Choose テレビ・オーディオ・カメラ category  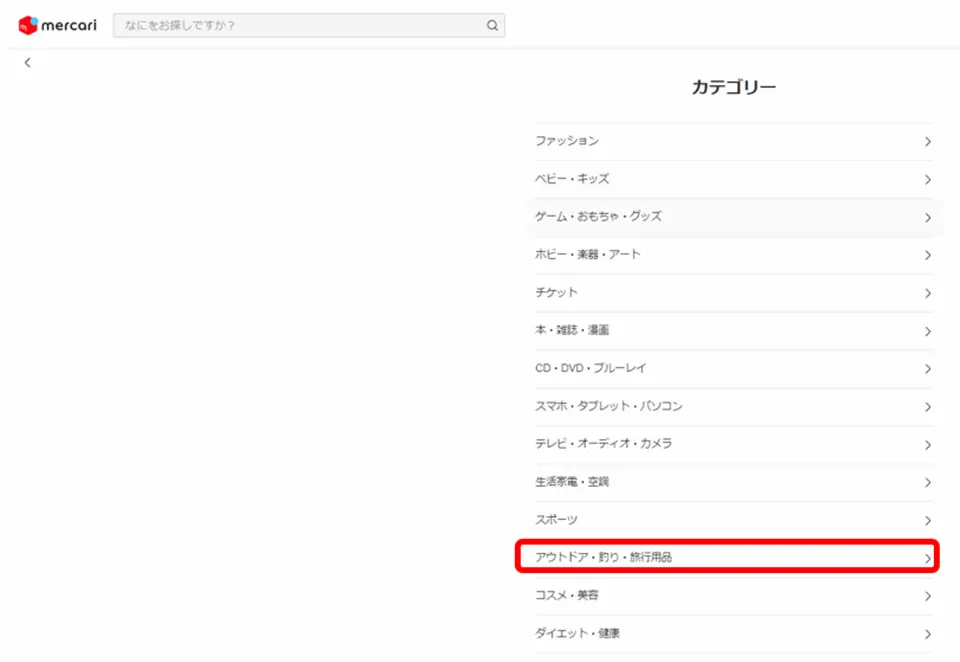pyautogui.click(x=602, y=444)
